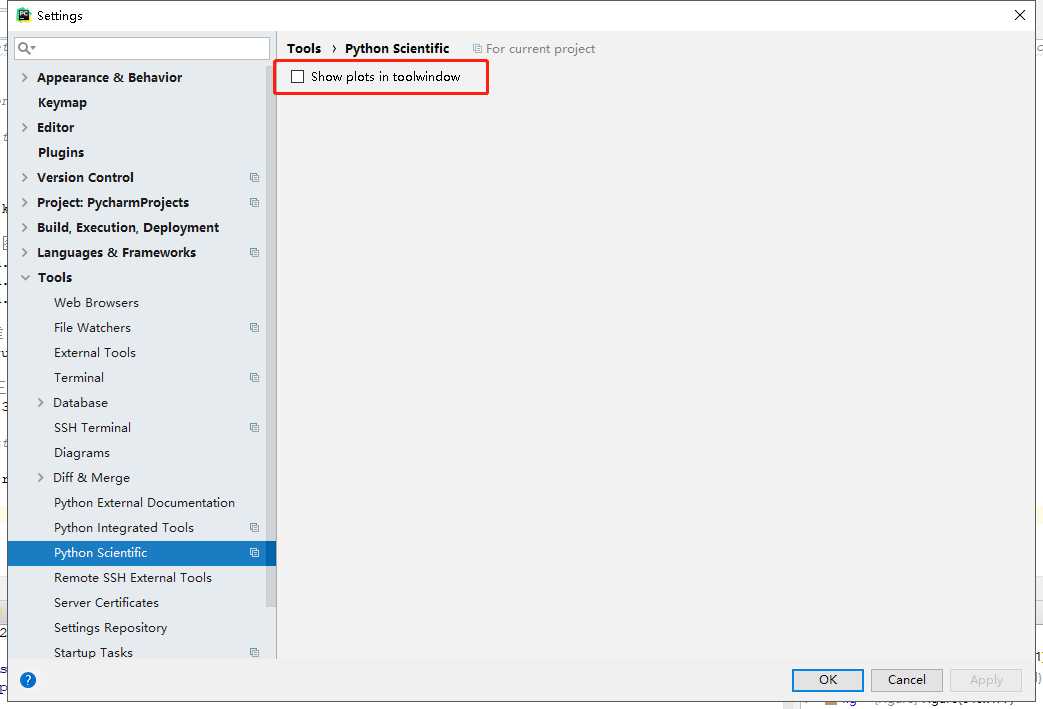Select Python Scientific entry
The height and width of the screenshot is (709, 1043).
point(100,553)
